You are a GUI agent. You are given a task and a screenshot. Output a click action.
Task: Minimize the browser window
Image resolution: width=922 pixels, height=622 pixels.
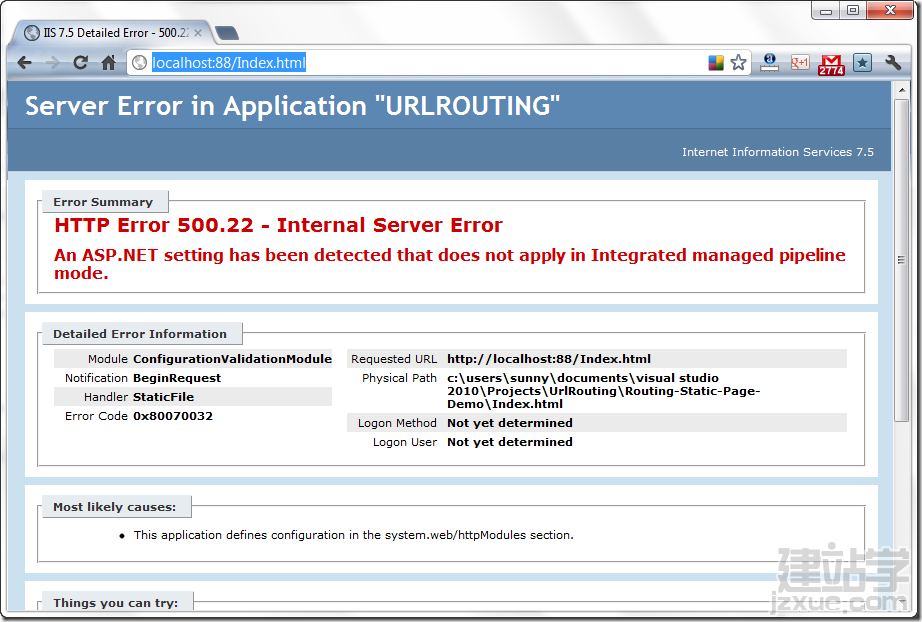pyautogui.click(x=826, y=11)
